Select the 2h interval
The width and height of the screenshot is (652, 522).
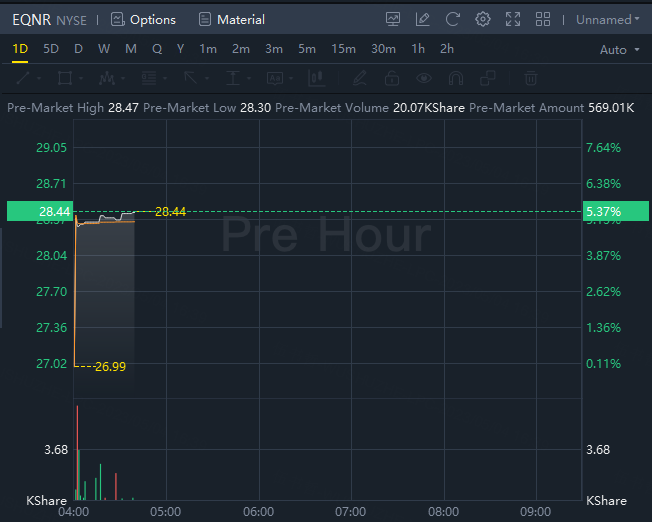[x=447, y=49]
